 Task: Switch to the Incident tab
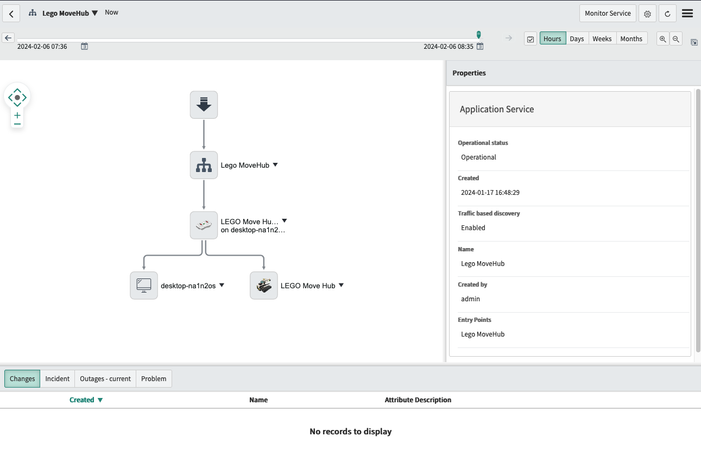(57, 379)
